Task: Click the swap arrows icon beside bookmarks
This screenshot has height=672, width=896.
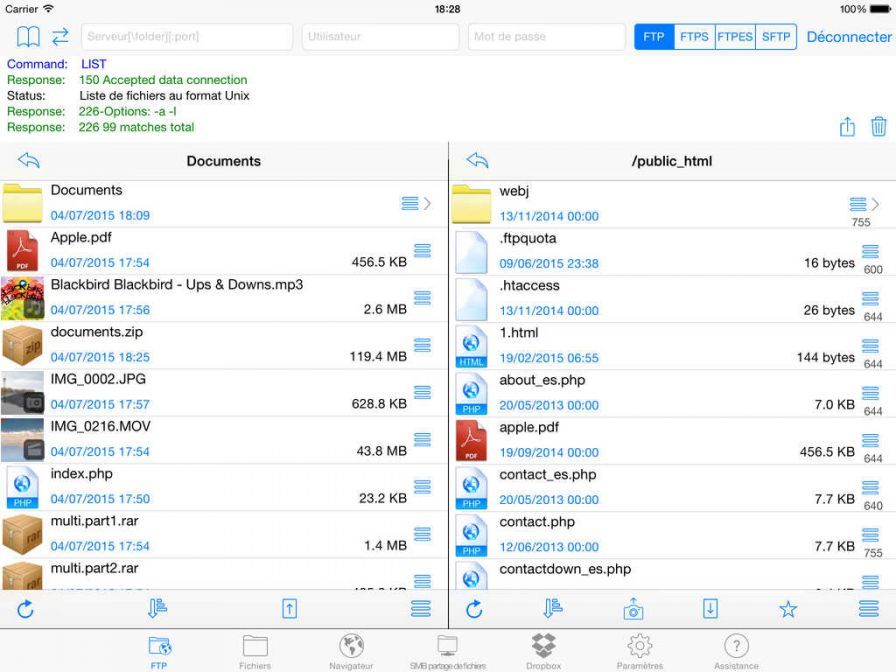Action: (60, 37)
